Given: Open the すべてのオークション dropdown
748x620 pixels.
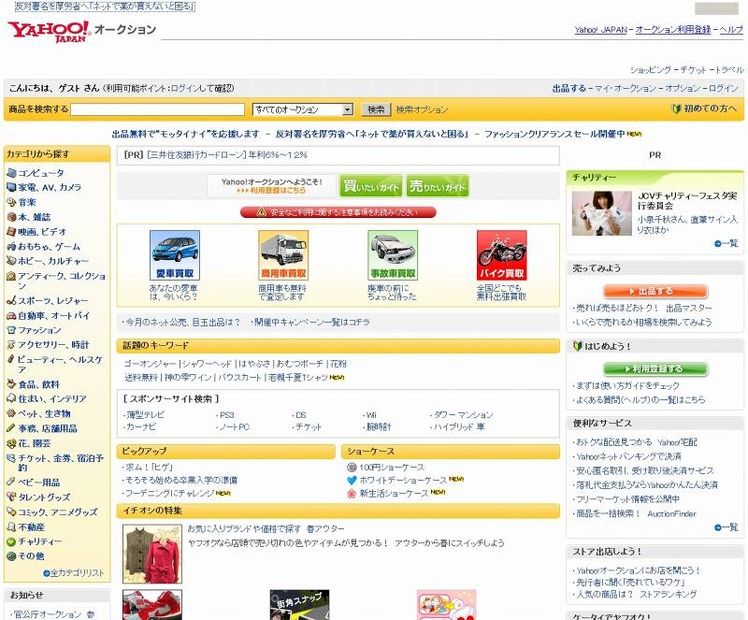Looking at the screenshot, I should [x=303, y=110].
